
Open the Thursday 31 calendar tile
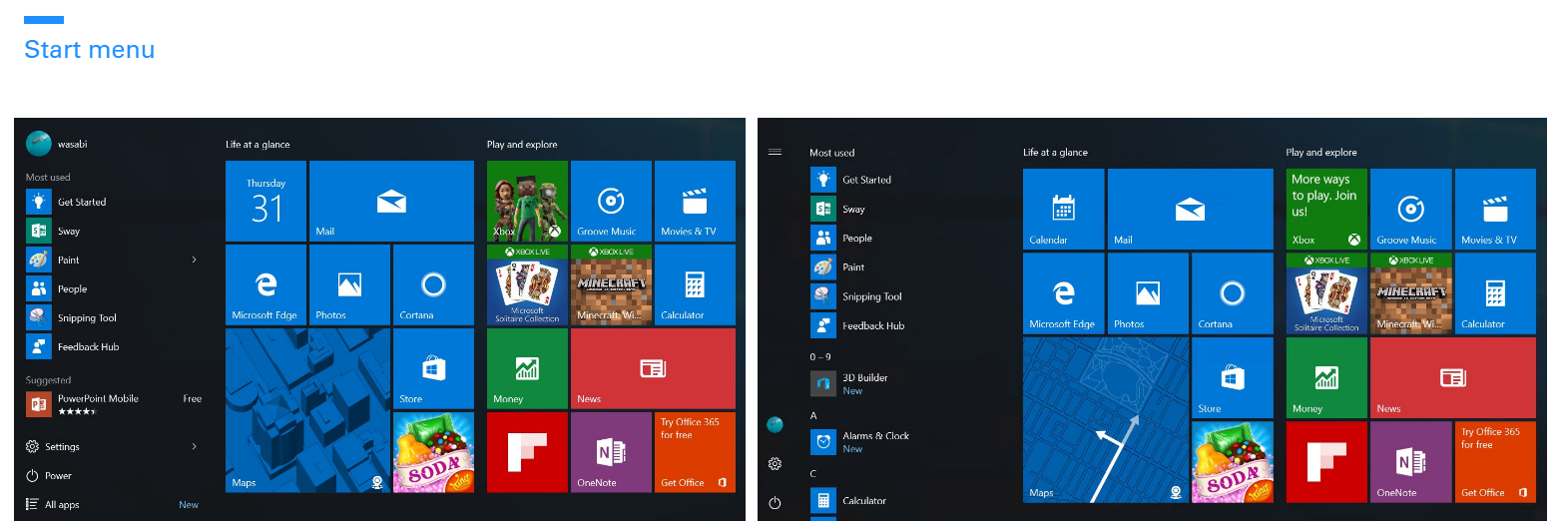click(265, 201)
